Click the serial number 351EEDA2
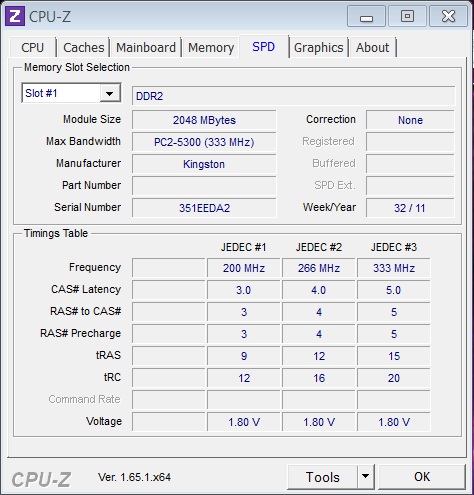The height and width of the screenshot is (495, 474). [x=204, y=208]
